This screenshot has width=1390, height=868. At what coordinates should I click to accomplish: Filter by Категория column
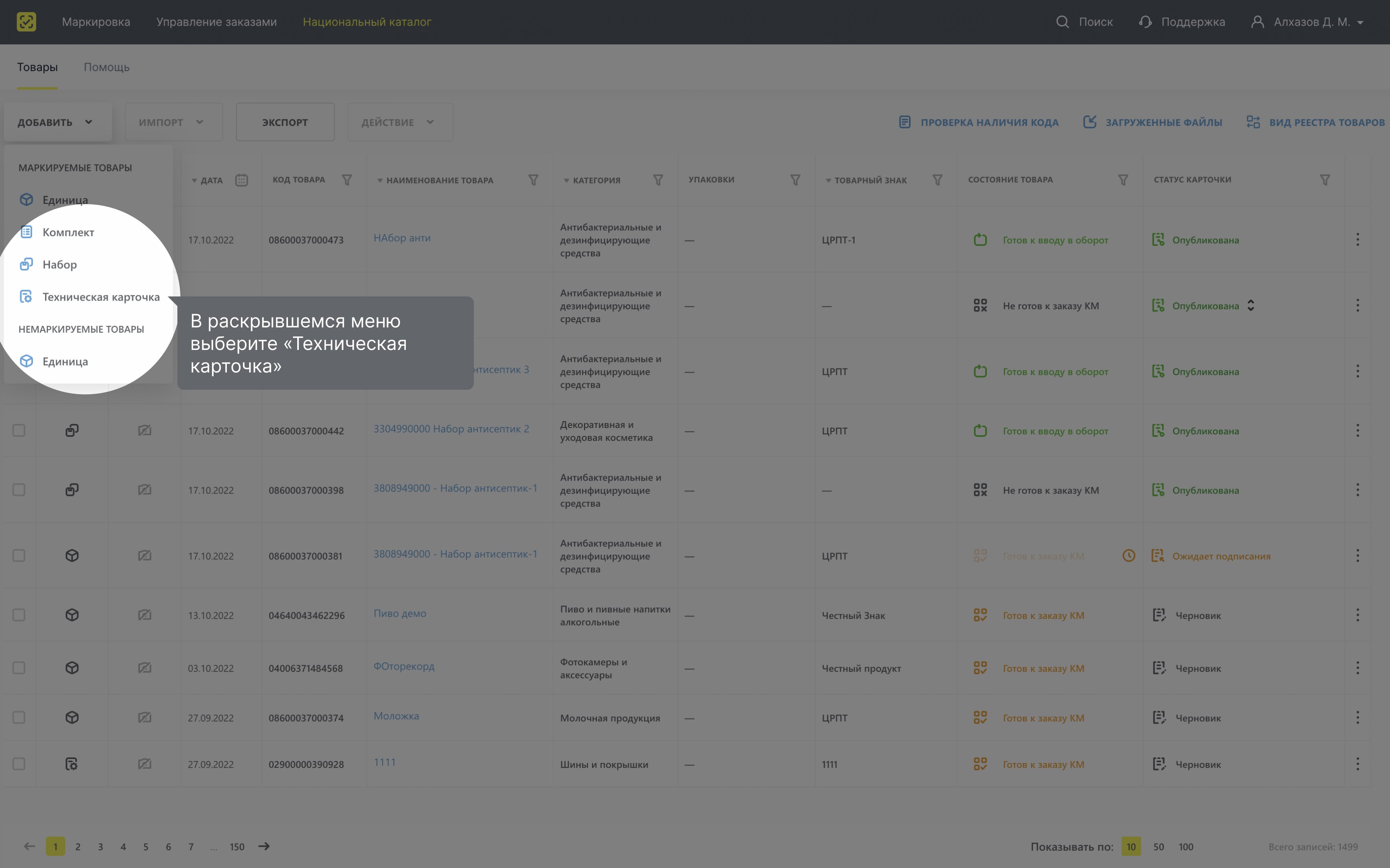point(658,180)
